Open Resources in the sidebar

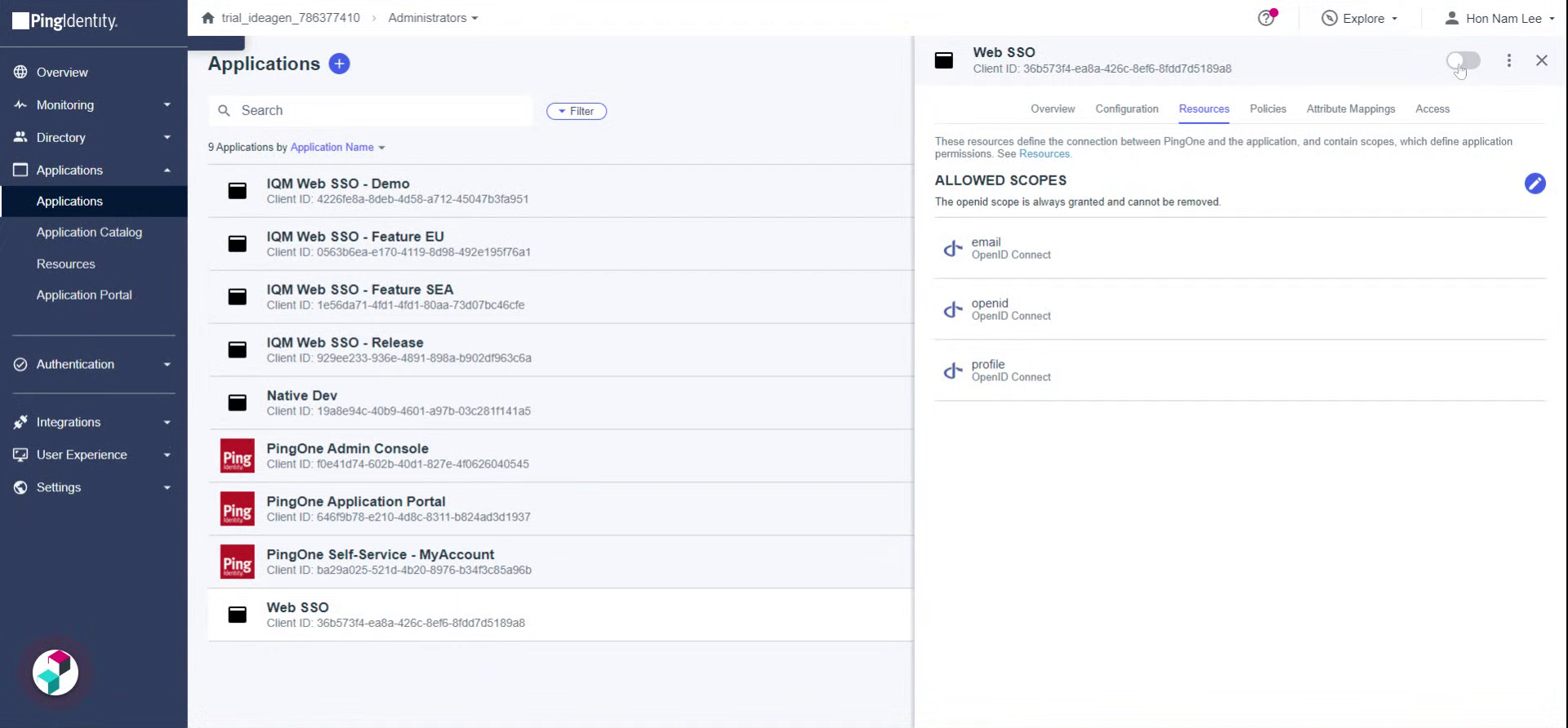click(65, 264)
